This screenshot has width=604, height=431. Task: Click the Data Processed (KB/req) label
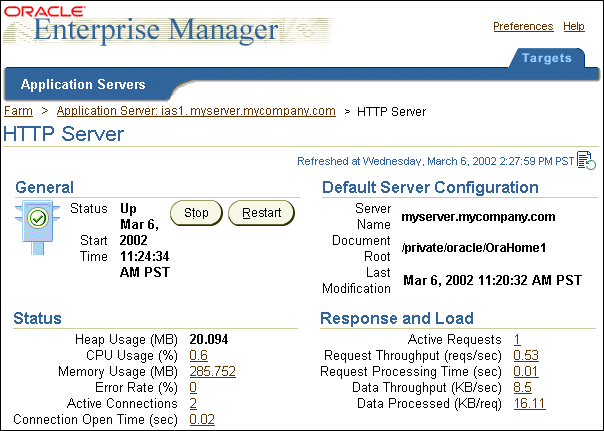click(x=430, y=403)
